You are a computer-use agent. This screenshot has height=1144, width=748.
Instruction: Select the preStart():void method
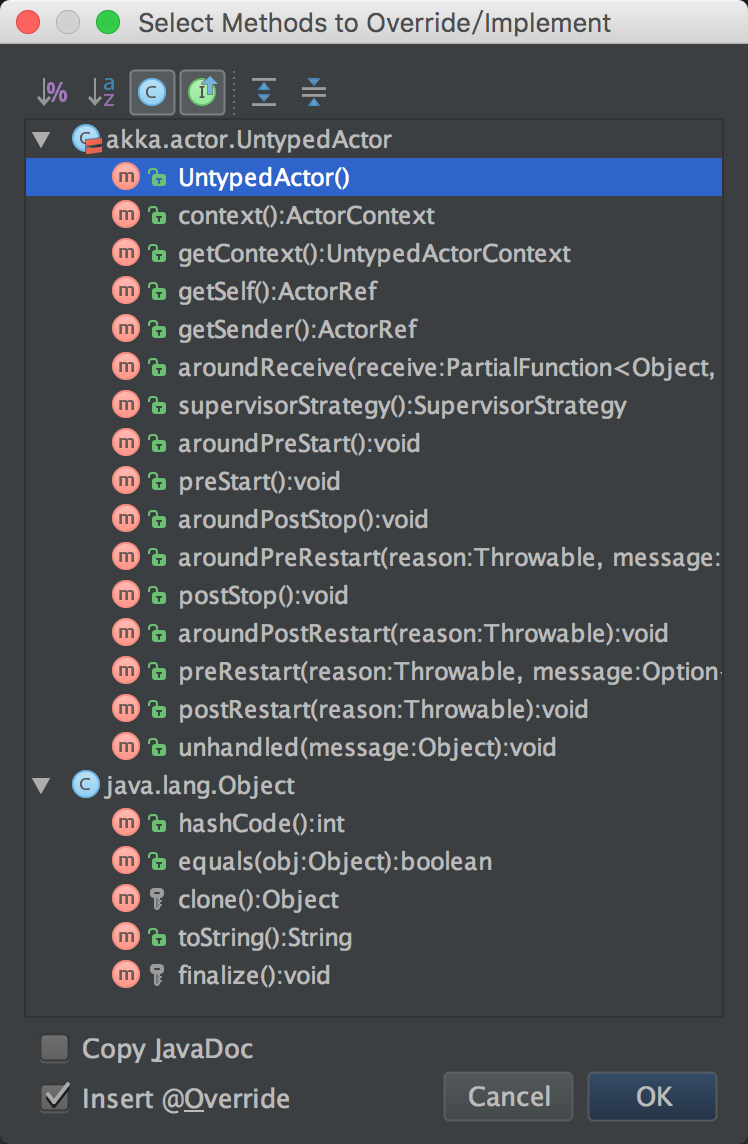(259, 482)
